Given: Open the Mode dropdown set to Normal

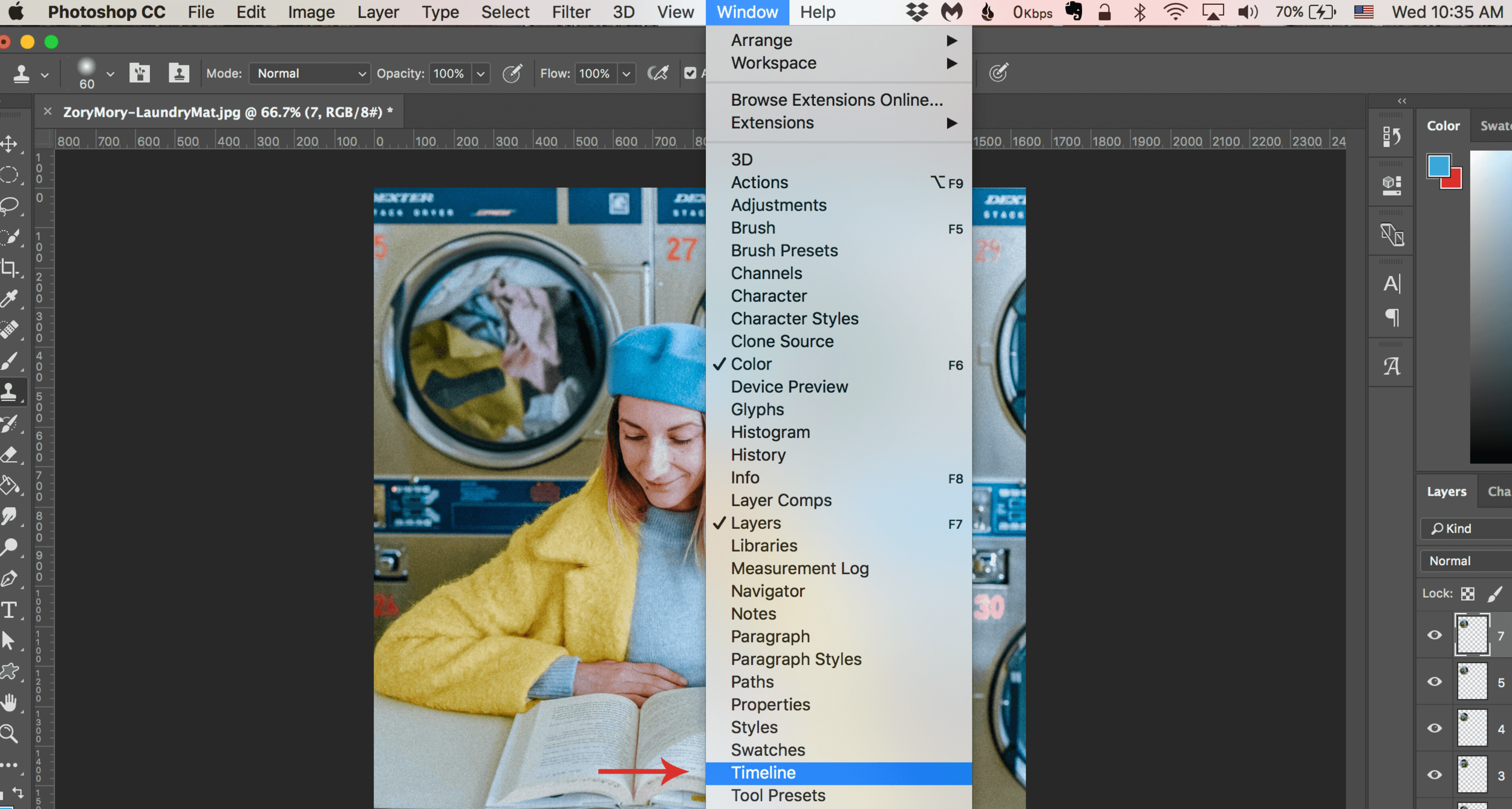Looking at the screenshot, I should (x=310, y=73).
